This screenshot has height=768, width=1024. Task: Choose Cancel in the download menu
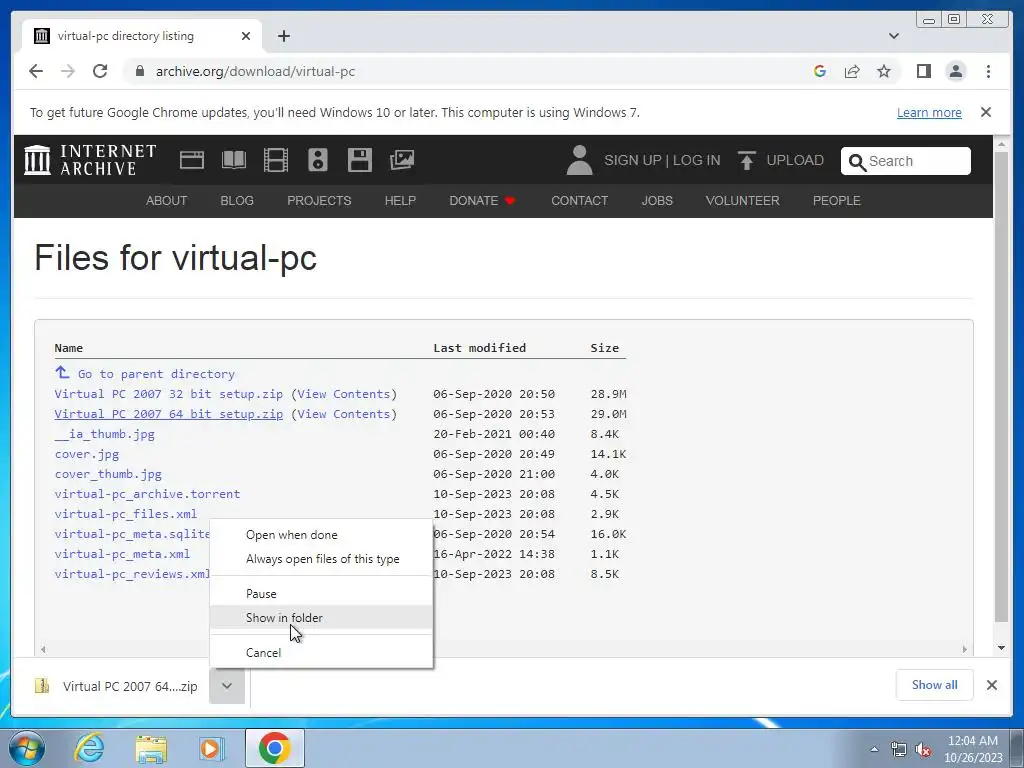point(321,652)
